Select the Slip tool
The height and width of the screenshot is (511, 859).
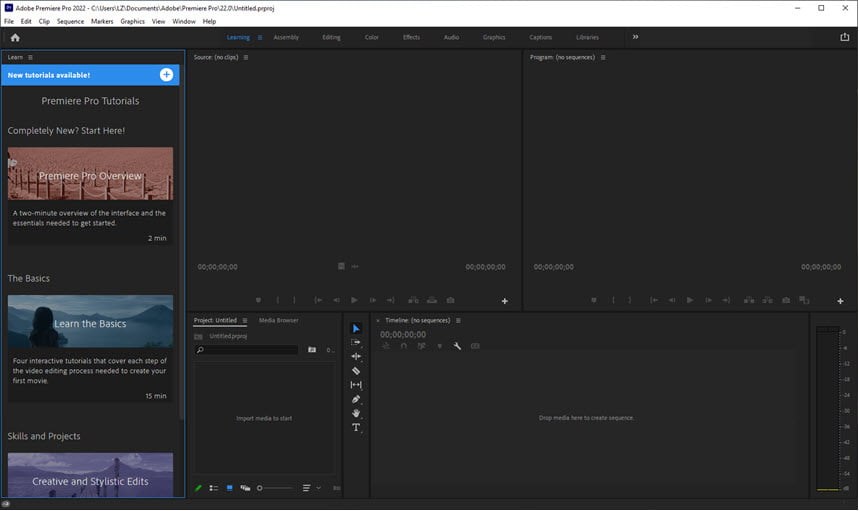[x=356, y=385]
